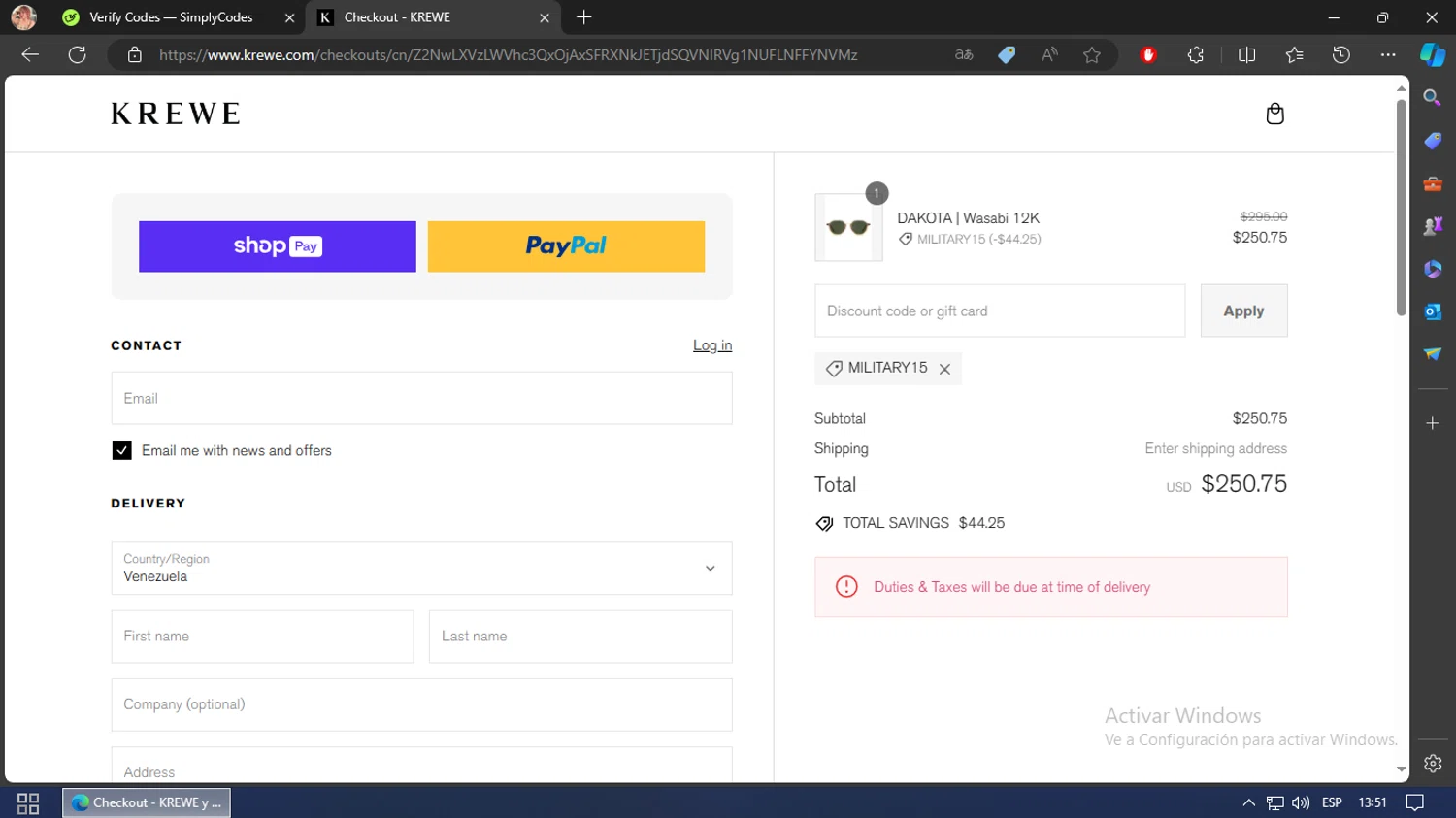This screenshot has height=818, width=1456.
Task: Click the Log in link
Action: point(712,345)
